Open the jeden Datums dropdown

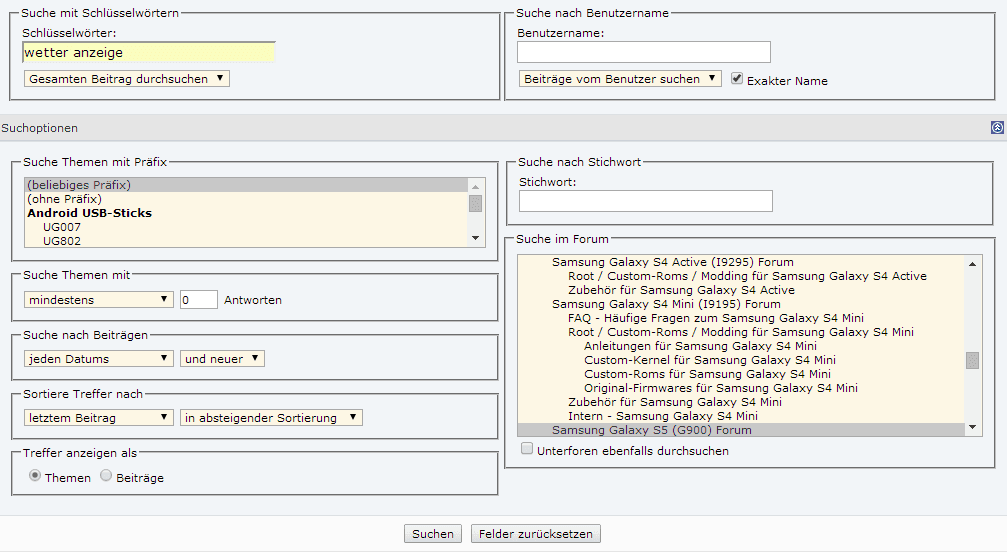tap(98, 359)
